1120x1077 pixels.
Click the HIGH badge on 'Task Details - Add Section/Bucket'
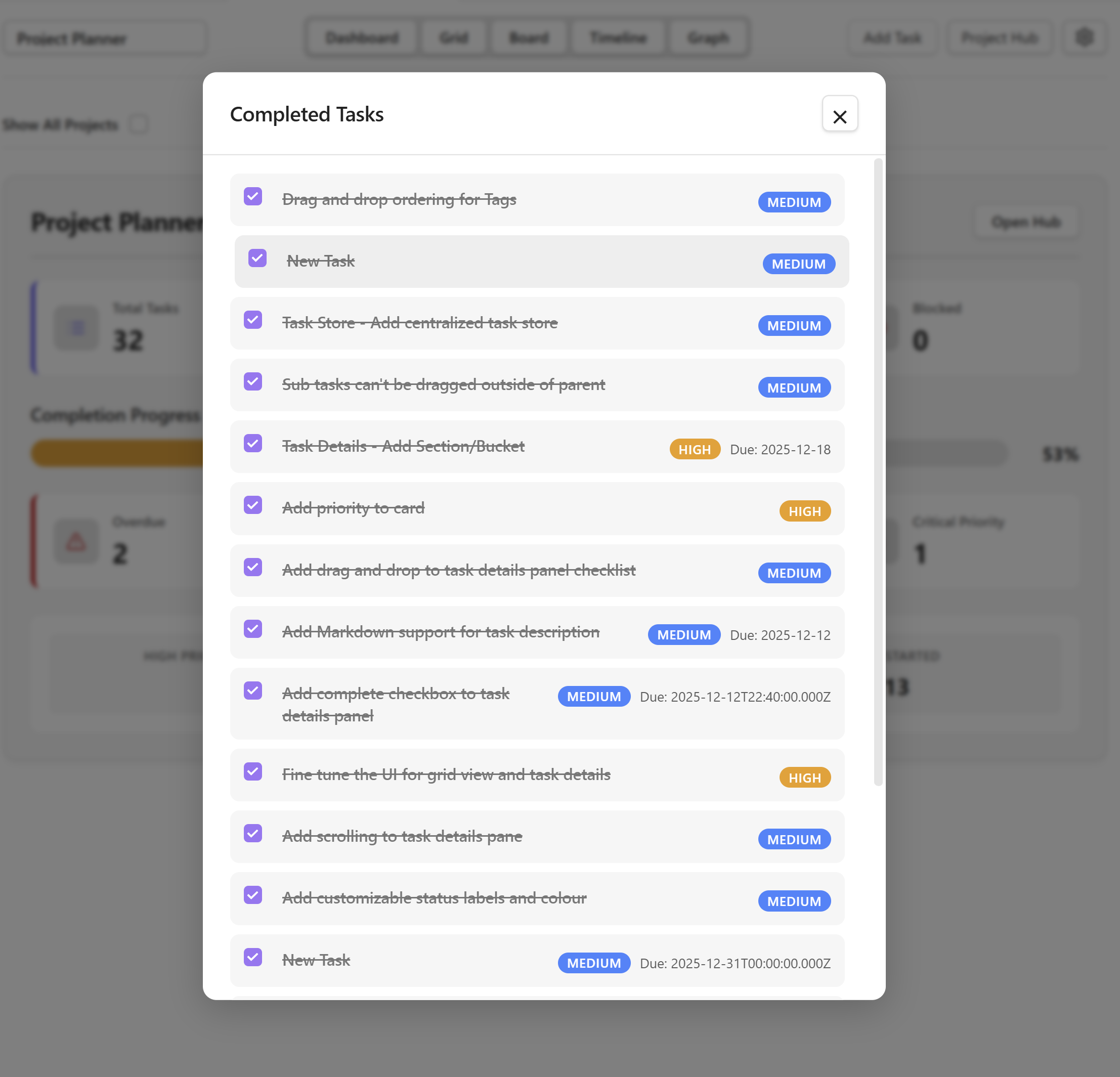[694, 450]
